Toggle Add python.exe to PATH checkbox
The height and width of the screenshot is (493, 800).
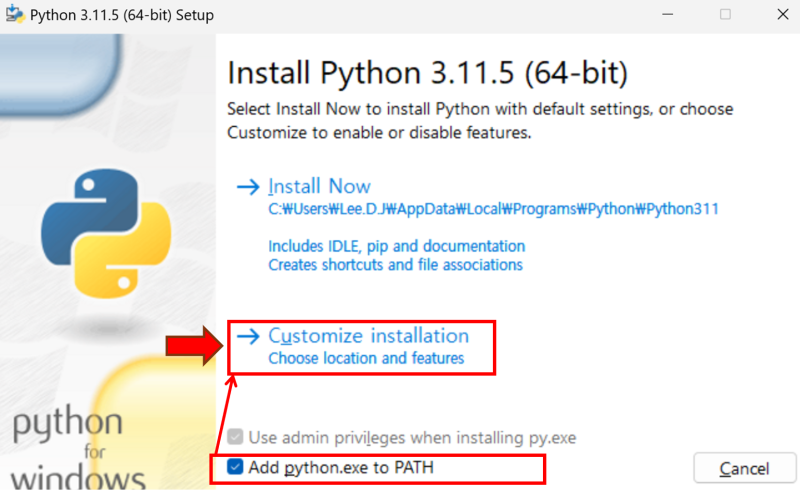point(235,466)
